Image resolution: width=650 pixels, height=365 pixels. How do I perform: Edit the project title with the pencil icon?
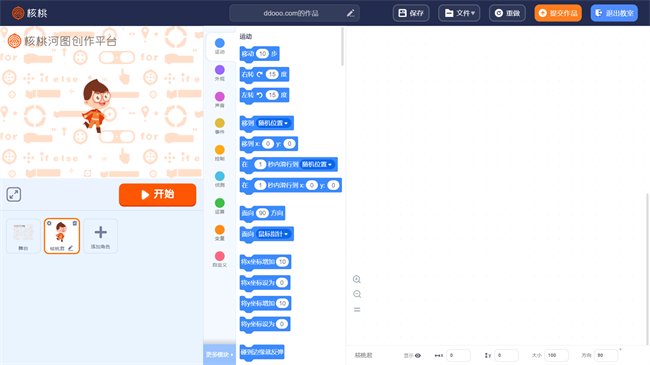click(350, 13)
